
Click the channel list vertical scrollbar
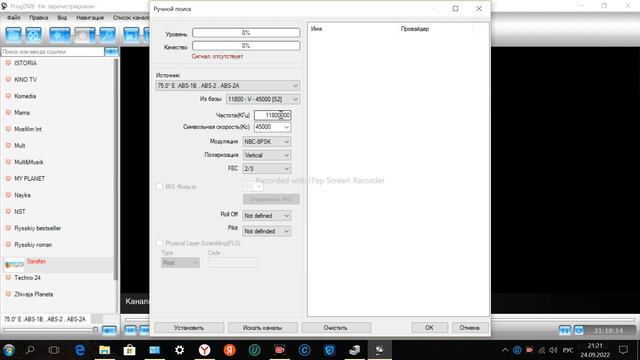[116, 169]
